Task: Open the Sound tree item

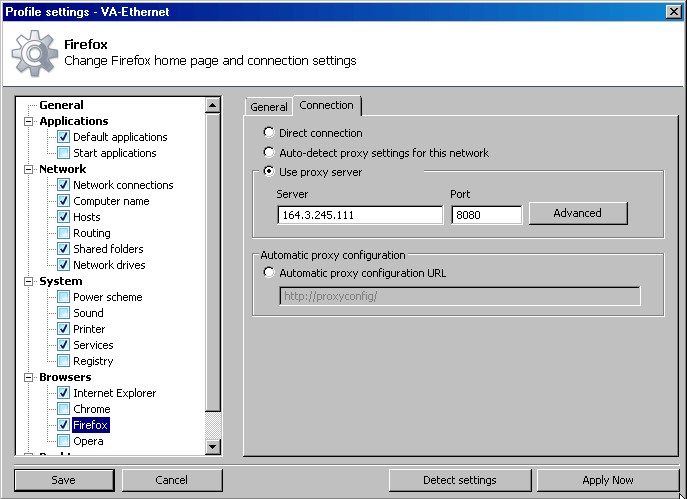Action: point(88,313)
